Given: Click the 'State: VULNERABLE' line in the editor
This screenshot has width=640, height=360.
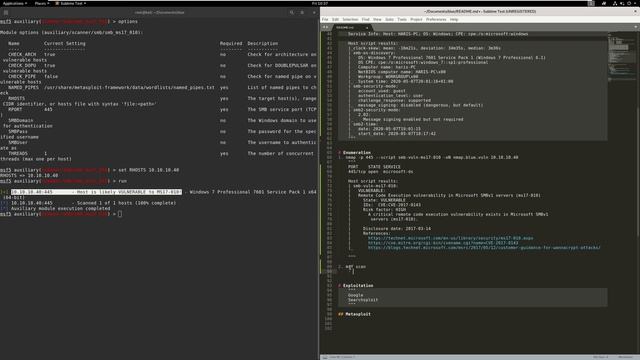Looking at the screenshot, I should click(384, 200).
